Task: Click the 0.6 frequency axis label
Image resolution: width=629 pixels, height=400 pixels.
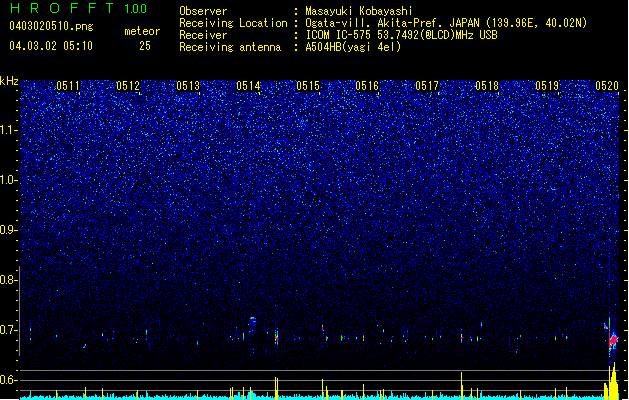Action: click(x=8, y=380)
